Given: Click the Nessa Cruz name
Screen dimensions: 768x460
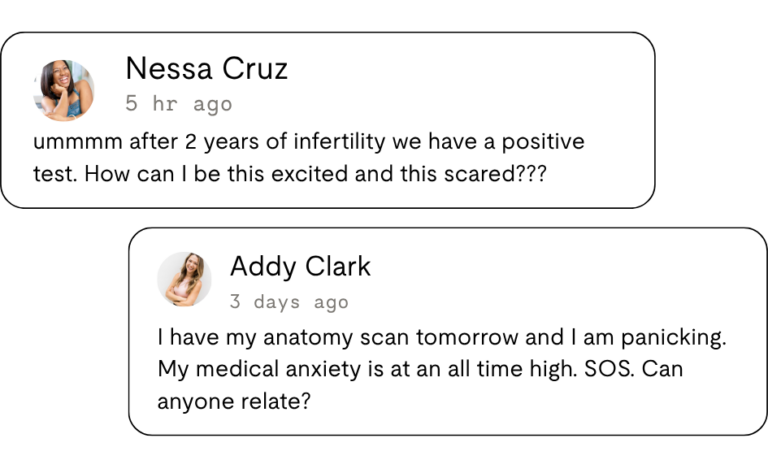Looking at the screenshot, I should [x=206, y=69].
